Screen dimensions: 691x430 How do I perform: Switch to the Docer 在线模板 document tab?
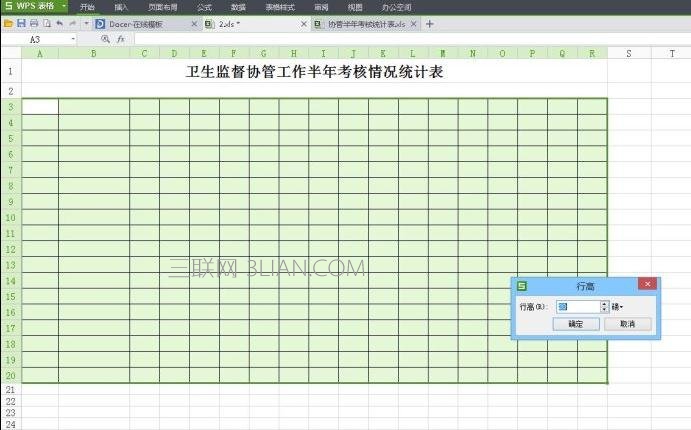(x=145, y=24)
